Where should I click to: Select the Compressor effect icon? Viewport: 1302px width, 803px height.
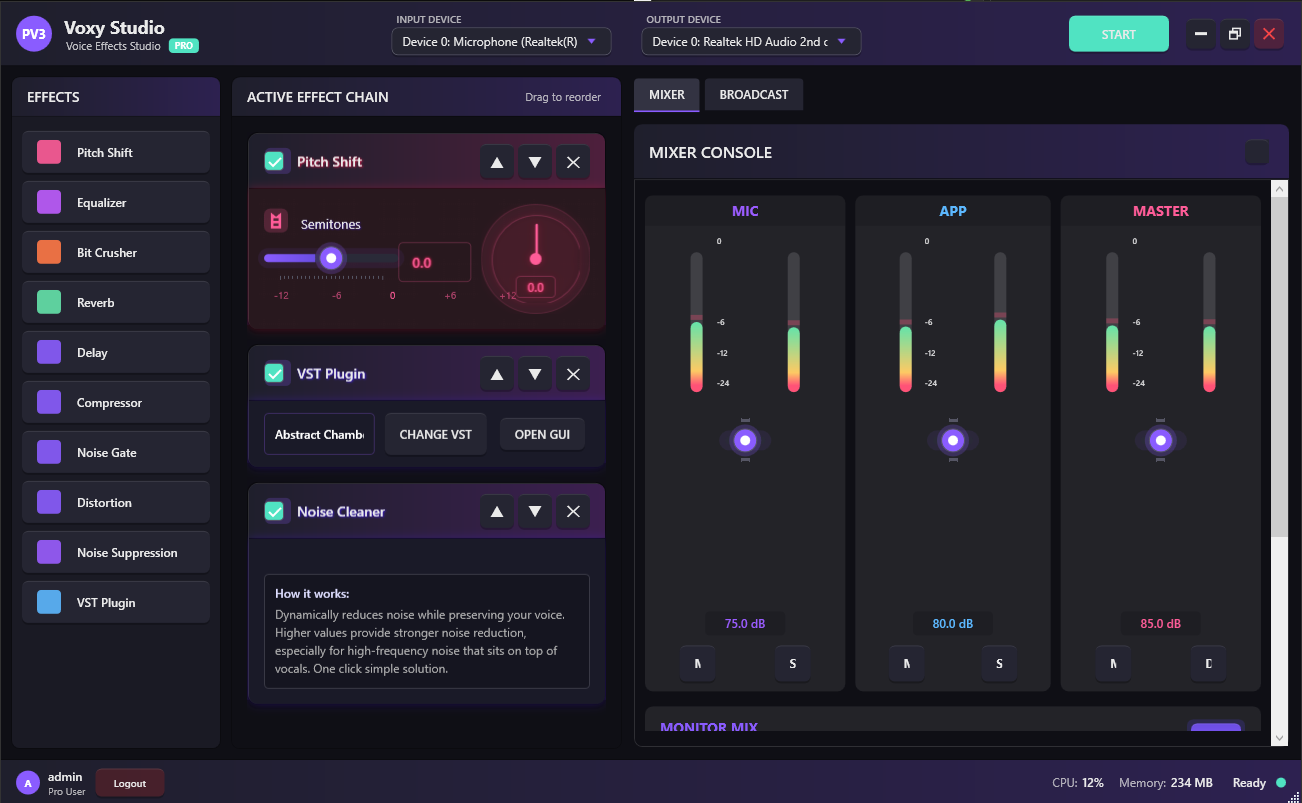pyautogui.click(x=49, y=402)
